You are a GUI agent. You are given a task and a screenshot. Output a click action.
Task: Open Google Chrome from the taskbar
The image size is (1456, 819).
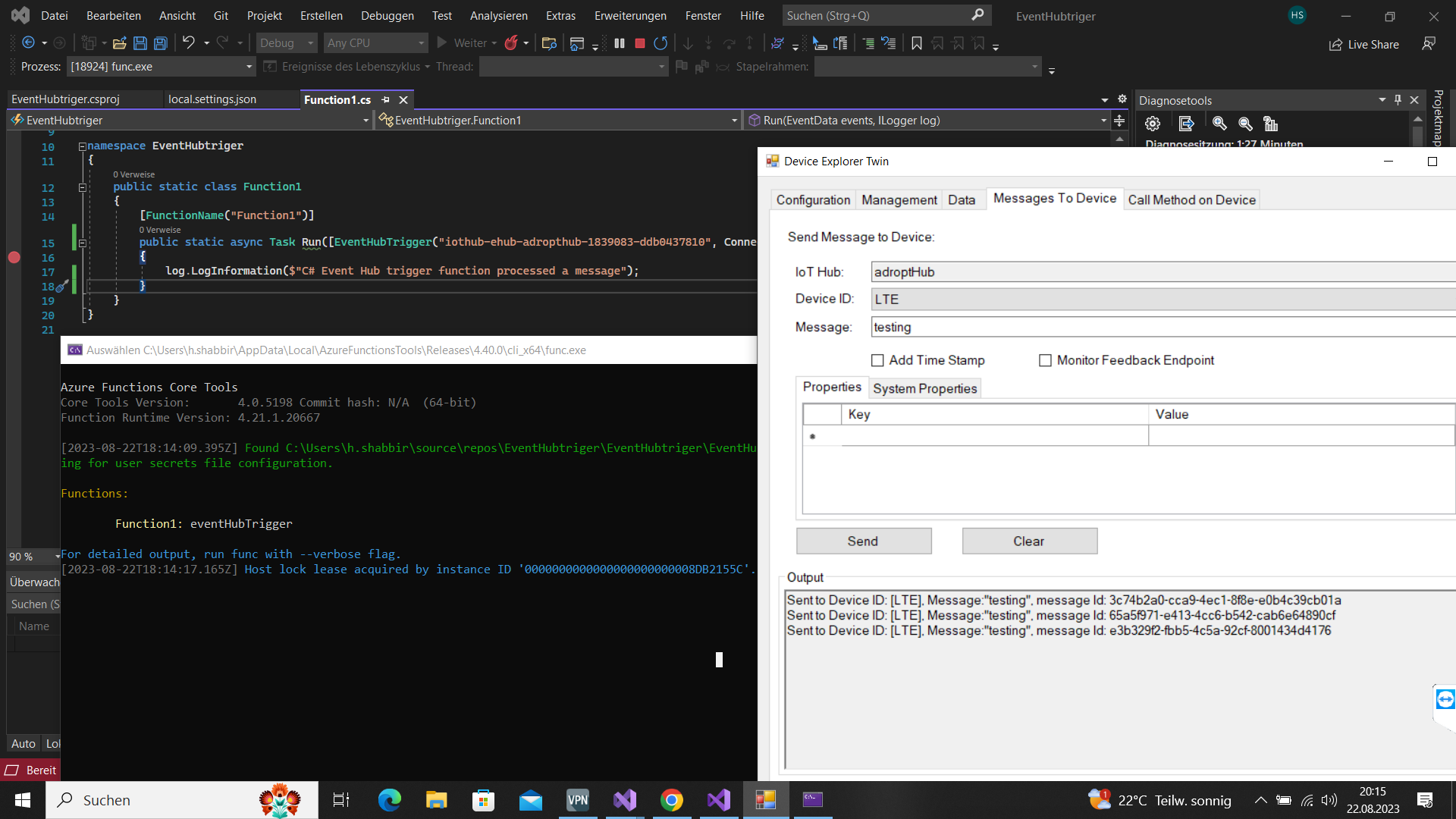point(671,800)
